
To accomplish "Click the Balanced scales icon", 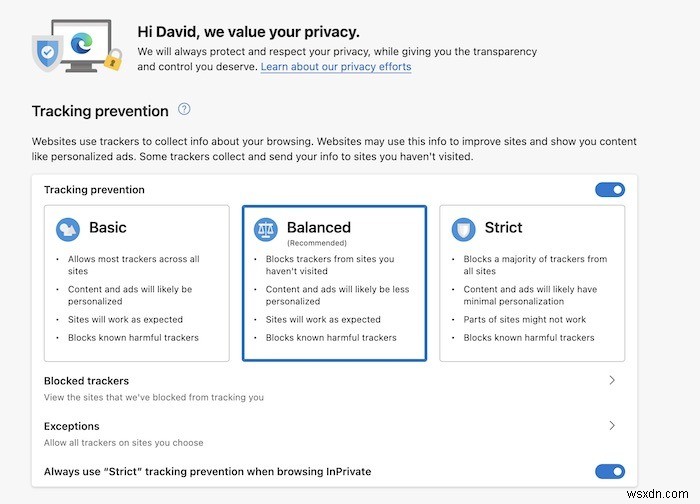I will pyautogui.click(x=266, y=229).
